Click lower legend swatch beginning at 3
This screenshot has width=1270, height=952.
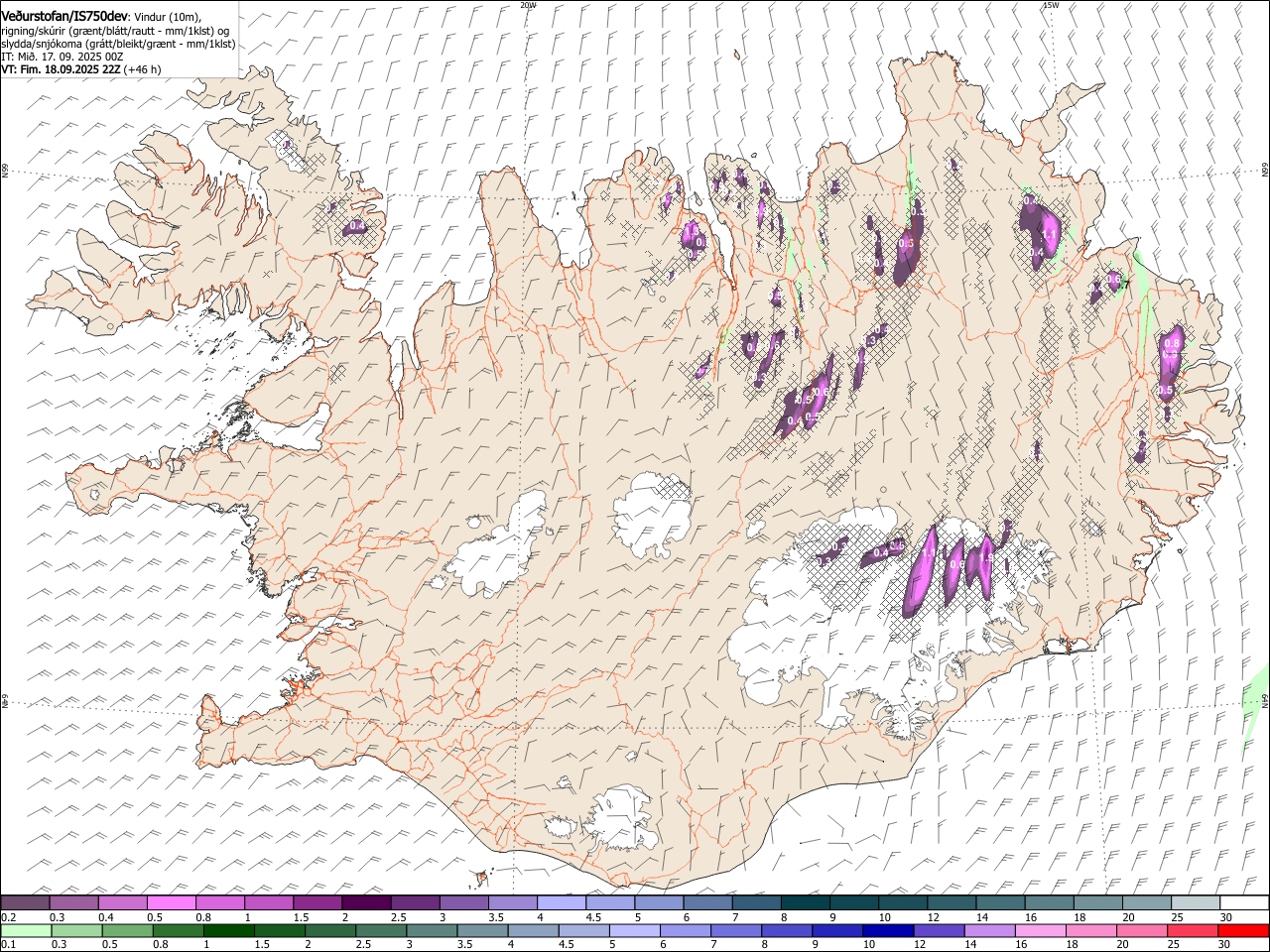(431, 930)
